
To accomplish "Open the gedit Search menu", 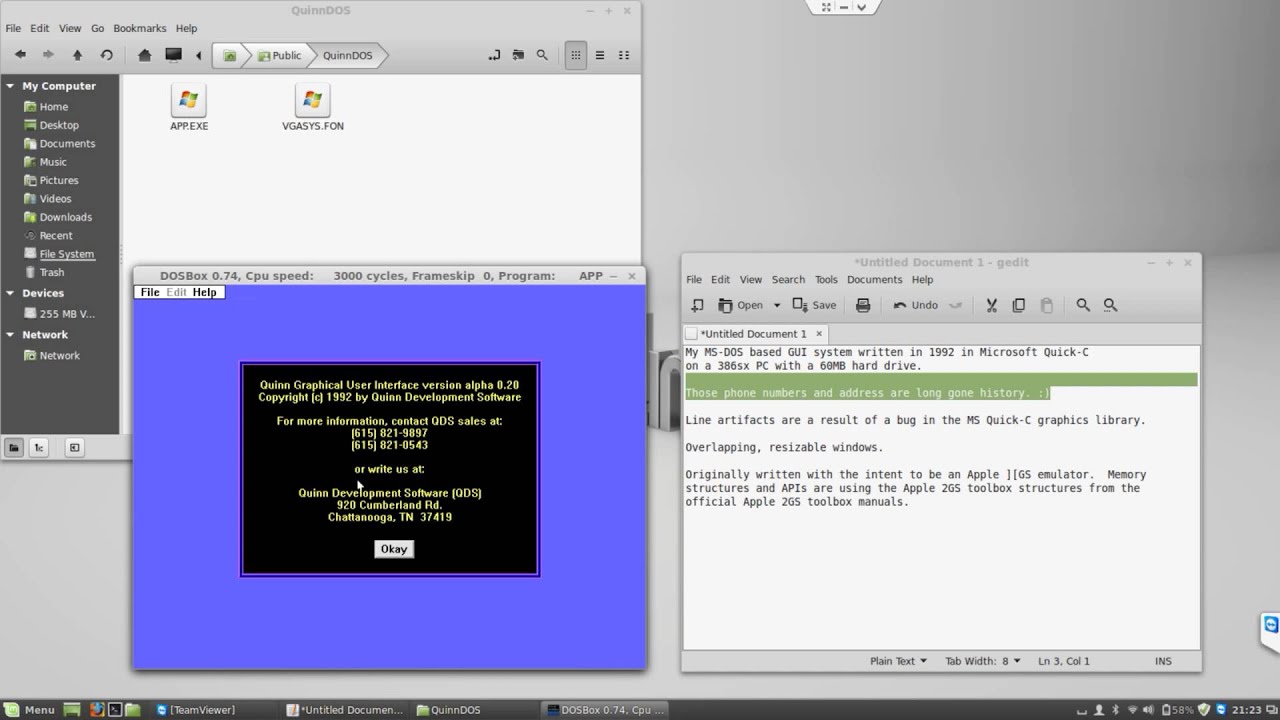I will (x=788, y=280).
